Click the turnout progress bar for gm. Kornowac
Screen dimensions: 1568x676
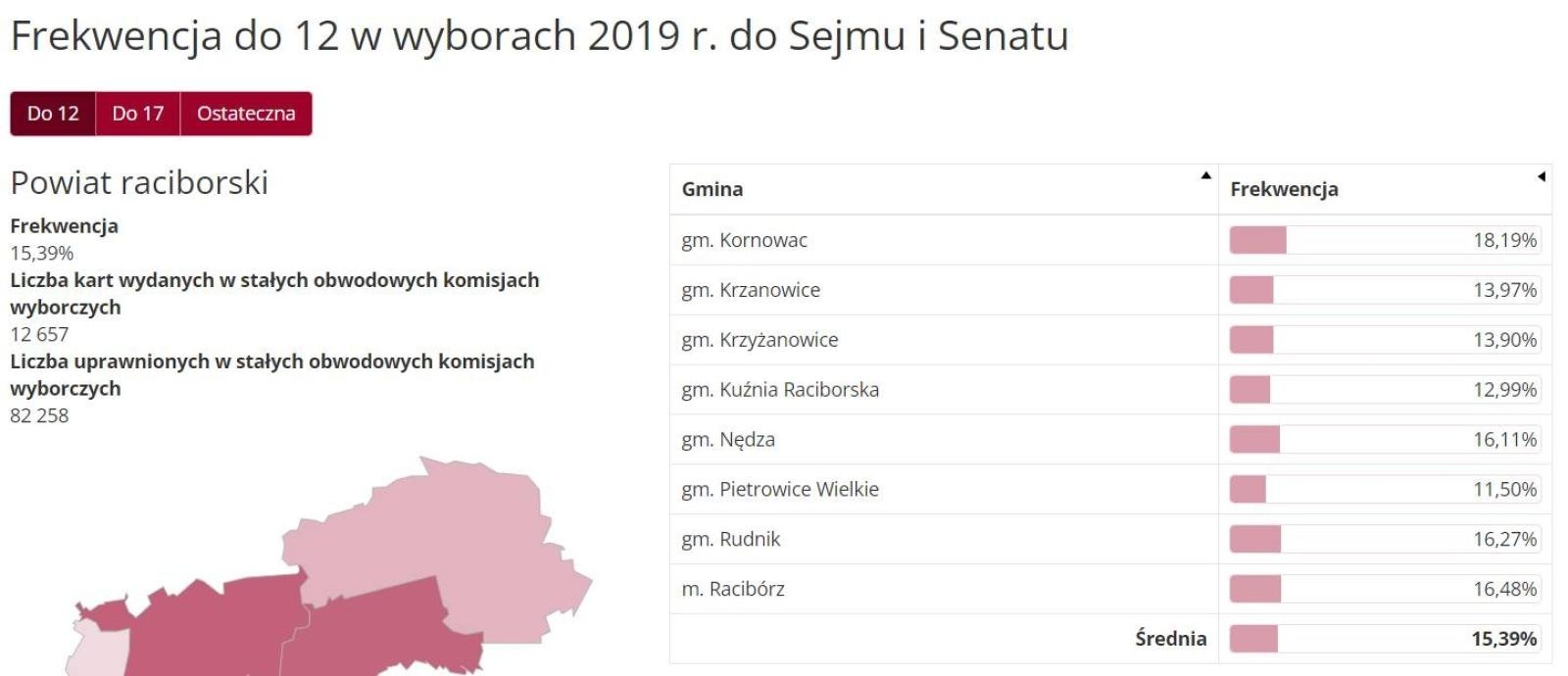click(1259, 239)
